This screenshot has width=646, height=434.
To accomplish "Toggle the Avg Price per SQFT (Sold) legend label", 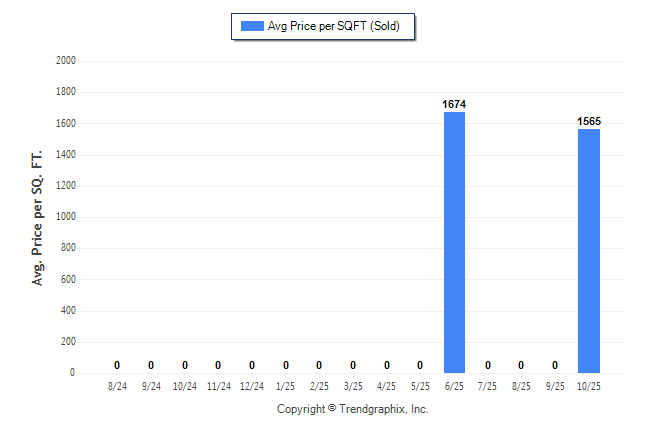I will coord(333,26).
